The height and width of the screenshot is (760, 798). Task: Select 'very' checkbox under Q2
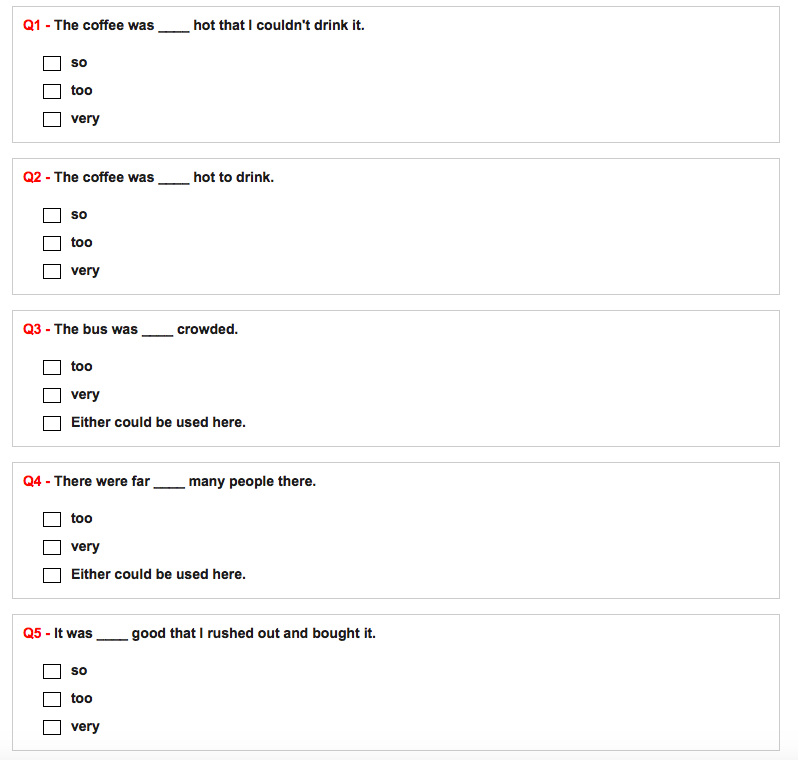(x=52, y=271)
